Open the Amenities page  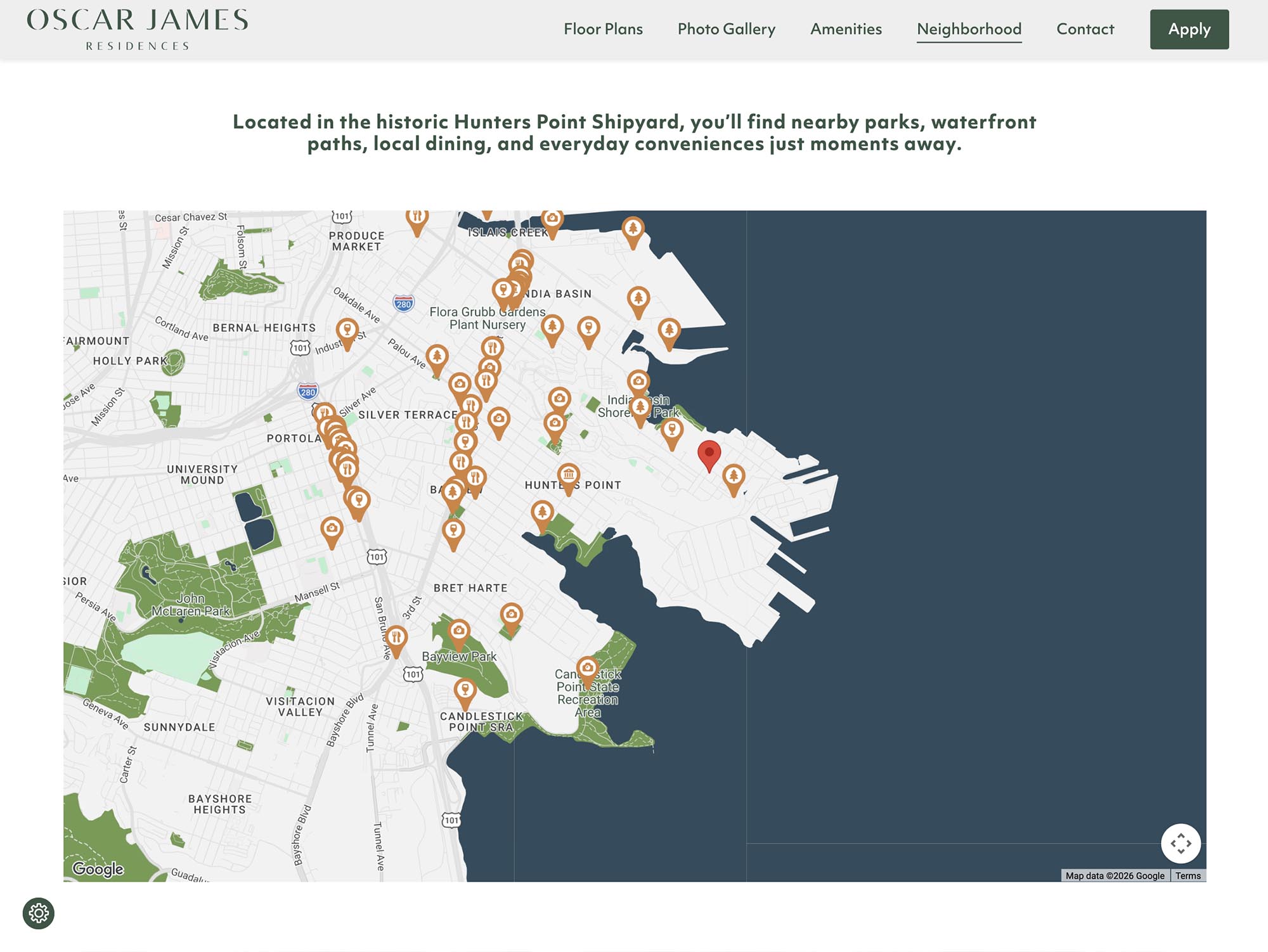coord(846,29)
